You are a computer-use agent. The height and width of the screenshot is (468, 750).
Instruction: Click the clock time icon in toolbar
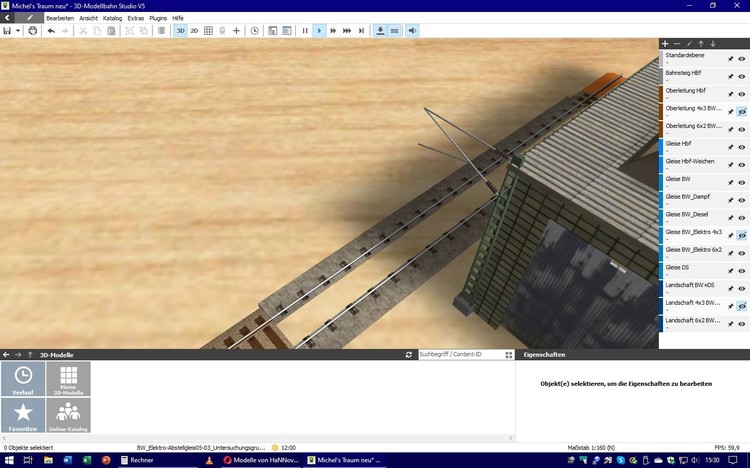(254, 31)
